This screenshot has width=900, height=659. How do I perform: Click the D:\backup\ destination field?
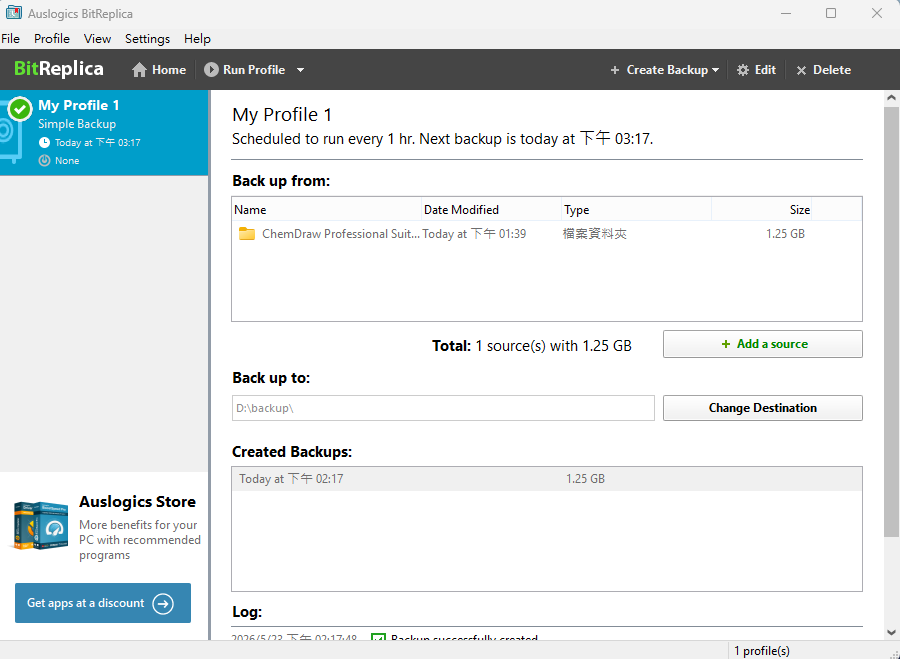(x=443, y=408)
